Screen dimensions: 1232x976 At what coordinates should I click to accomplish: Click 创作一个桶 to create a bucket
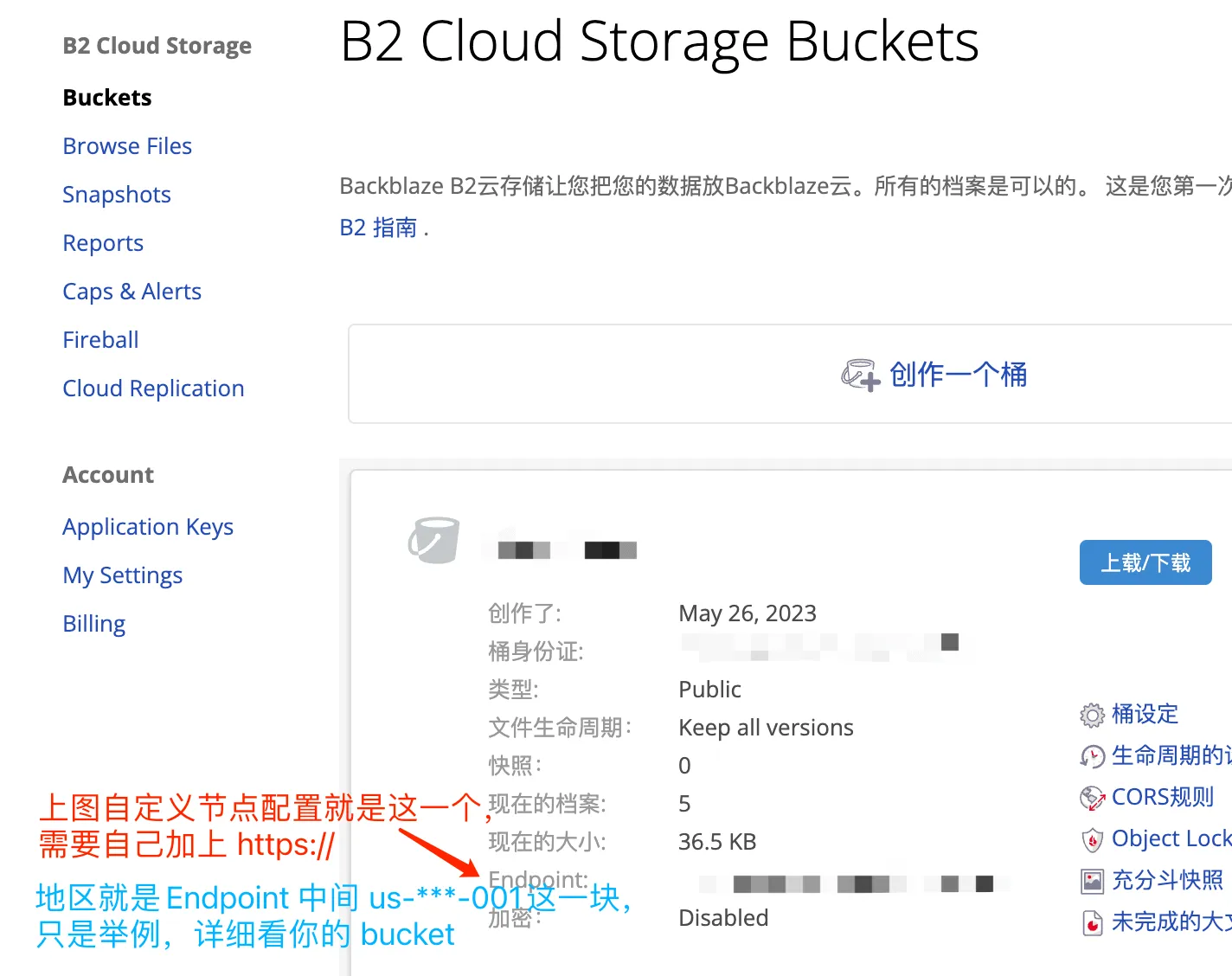point(958,375)
